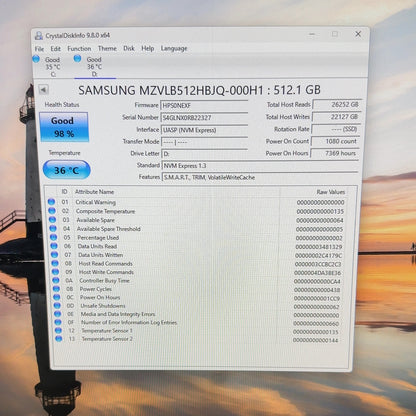This screenshot has height=416, width=416.
Task: Click status icon for Media and Data Integrity Errors
Action: [x=58, y=314]
